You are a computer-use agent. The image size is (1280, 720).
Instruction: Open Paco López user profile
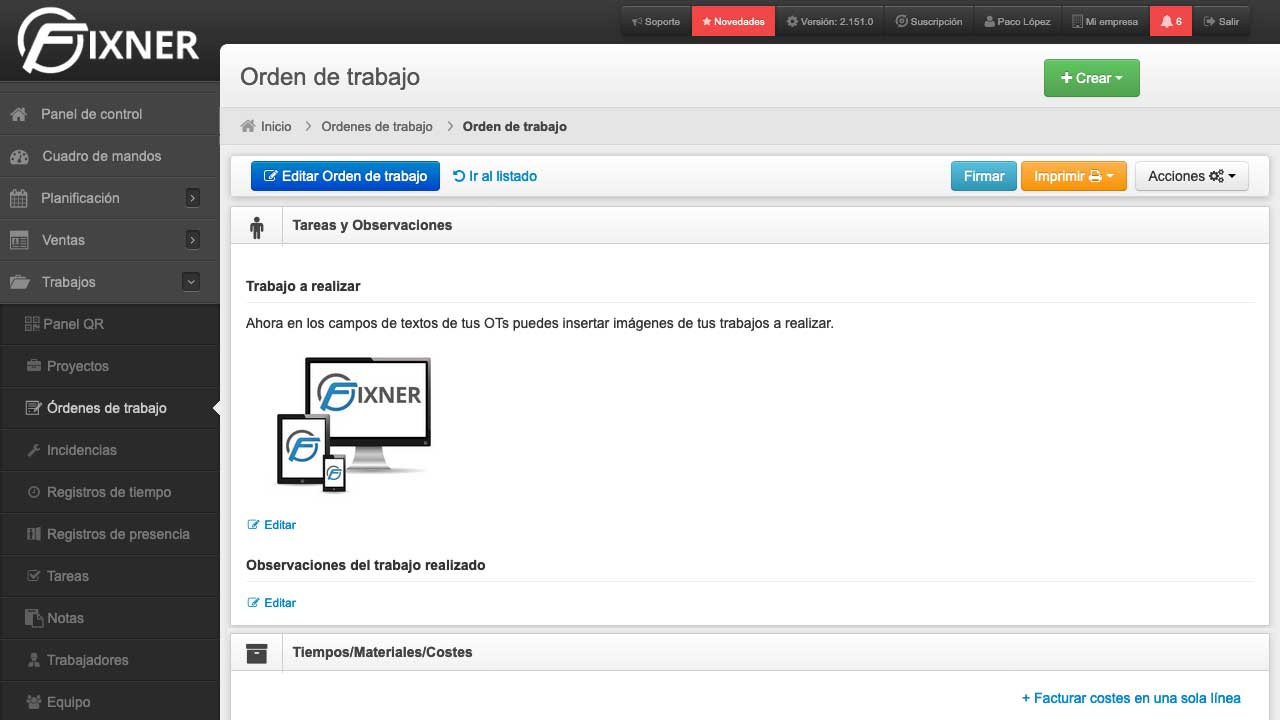pyautogui.click(x=1017, y=21)
